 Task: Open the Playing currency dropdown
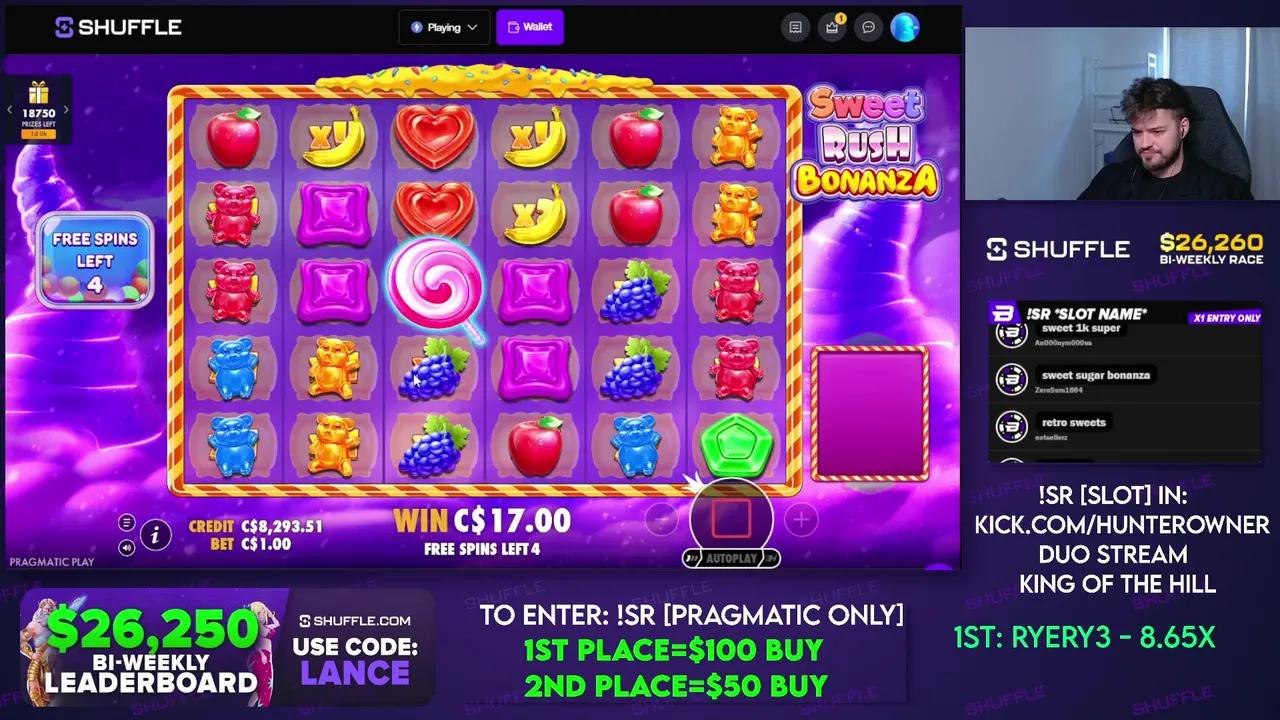pyautogui.click(x=443, y=27)
